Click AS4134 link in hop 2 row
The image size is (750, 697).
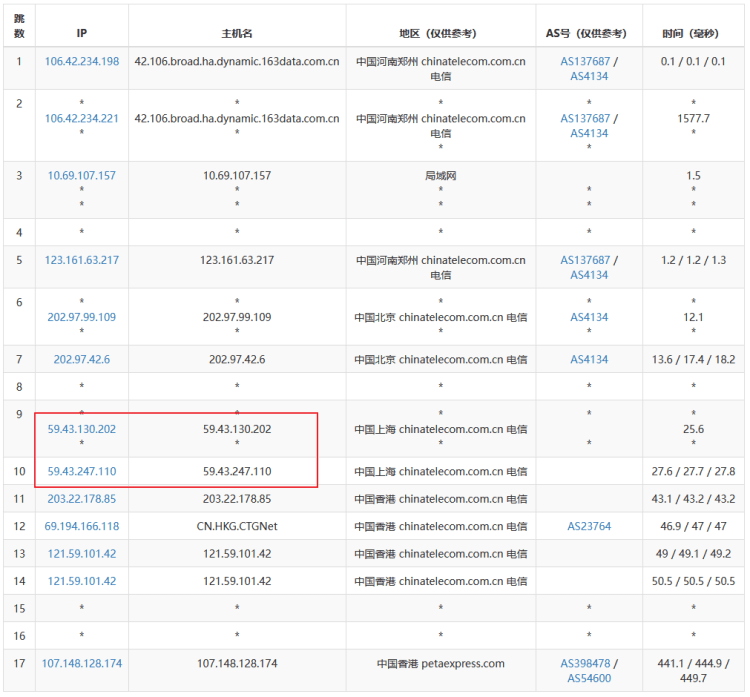pos(589,133)
